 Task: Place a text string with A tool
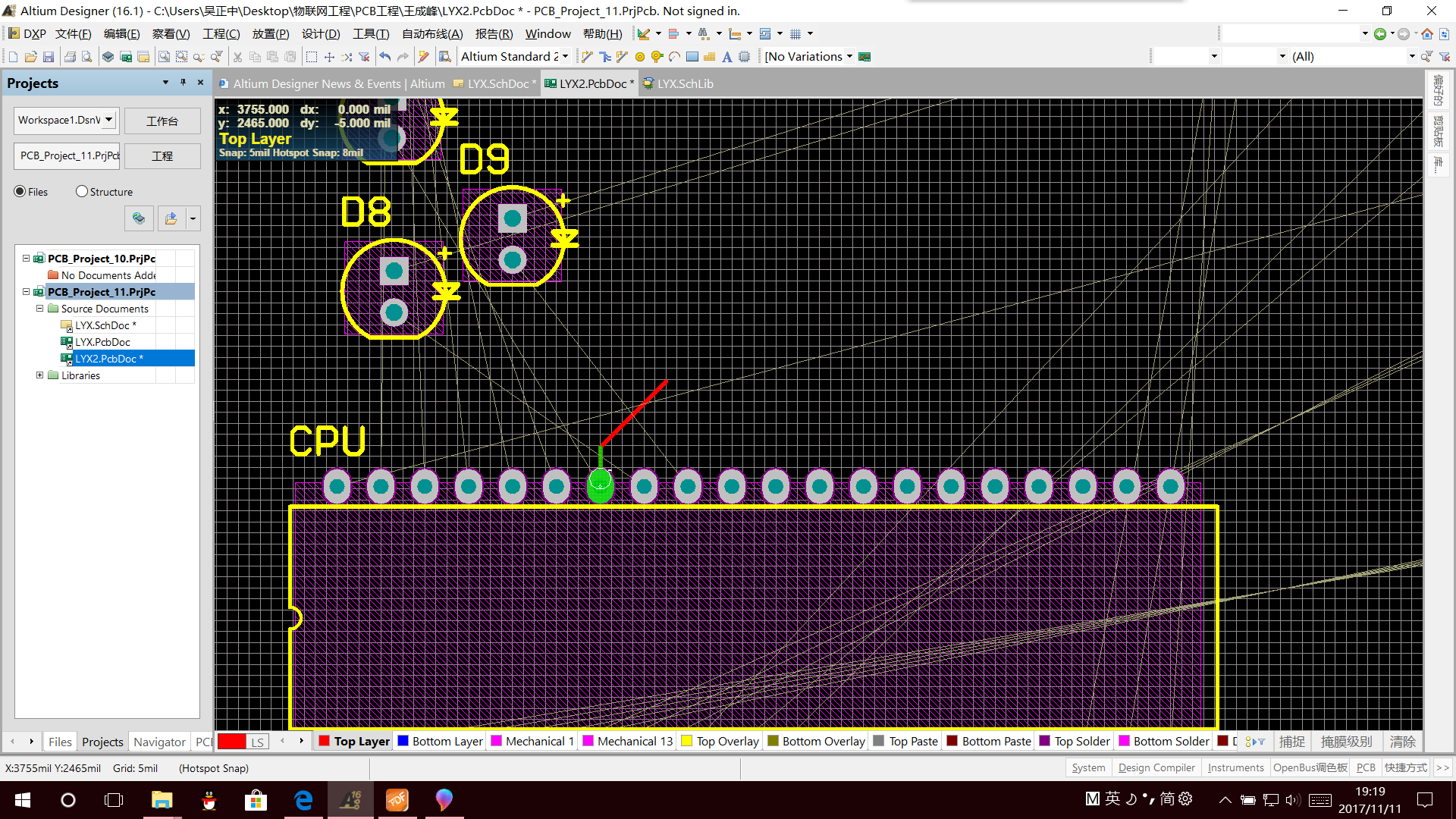pyautogui.click(x=726, y=57)
